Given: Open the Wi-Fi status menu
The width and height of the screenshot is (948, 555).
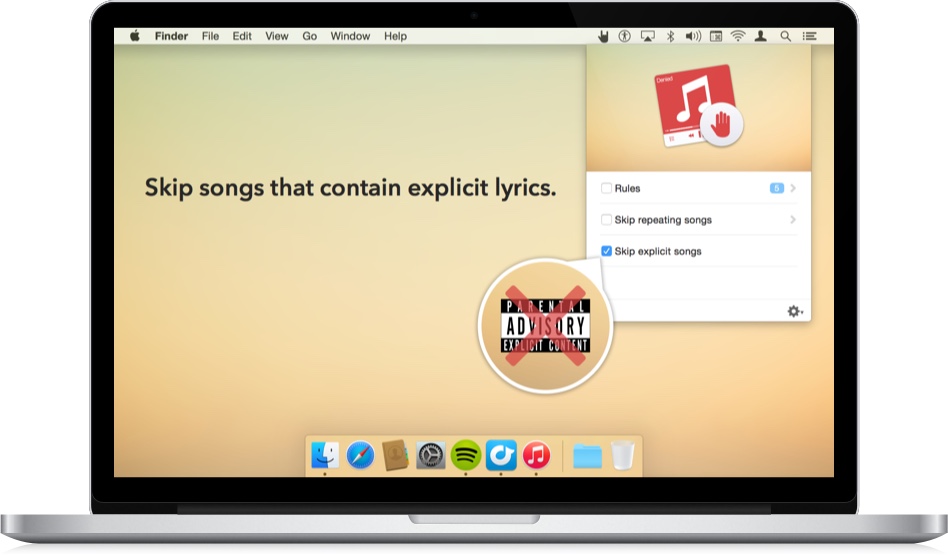Looking at the screenshot, I should click(x=738, y=36).
